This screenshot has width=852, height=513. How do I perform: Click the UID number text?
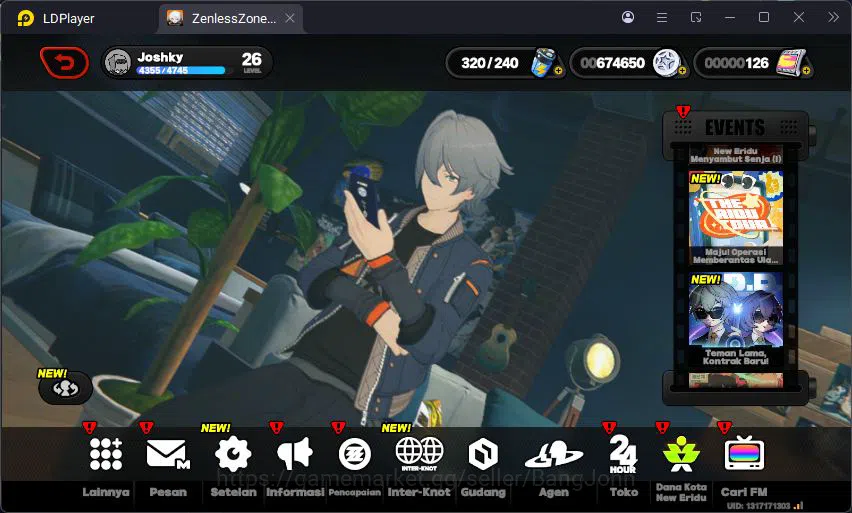(x=759, y=506)
